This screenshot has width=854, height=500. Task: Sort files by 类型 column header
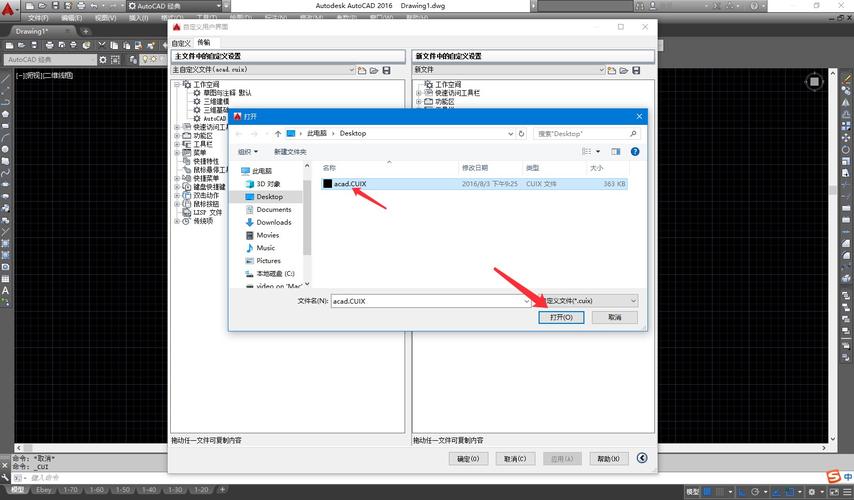pyautogui.click(x=533, y=168)
